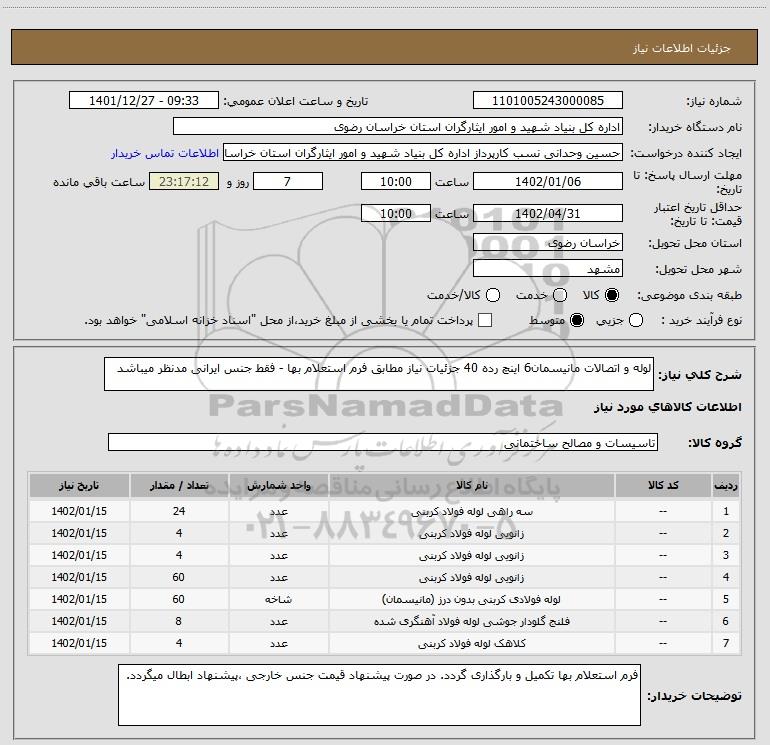Click the delivery city field مشهد
Image resolution: width=770 pixels, height=745 pixels.
(x=548, y=269)
